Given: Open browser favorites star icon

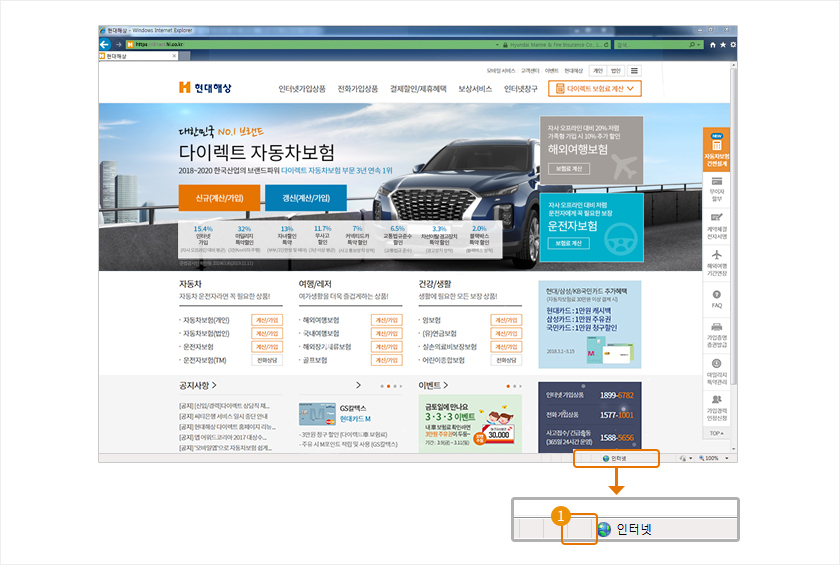Looking at the screenshot, I should (x=723, y=45).
